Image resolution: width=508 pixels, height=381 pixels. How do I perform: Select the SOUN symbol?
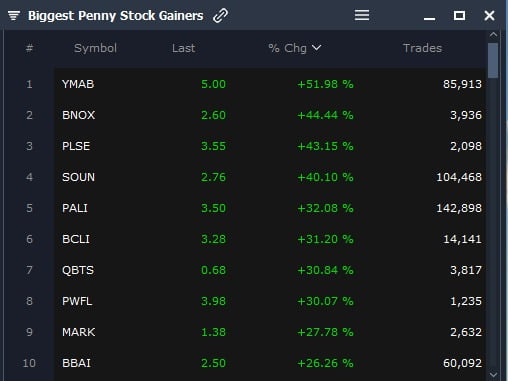tap(78, 177)
